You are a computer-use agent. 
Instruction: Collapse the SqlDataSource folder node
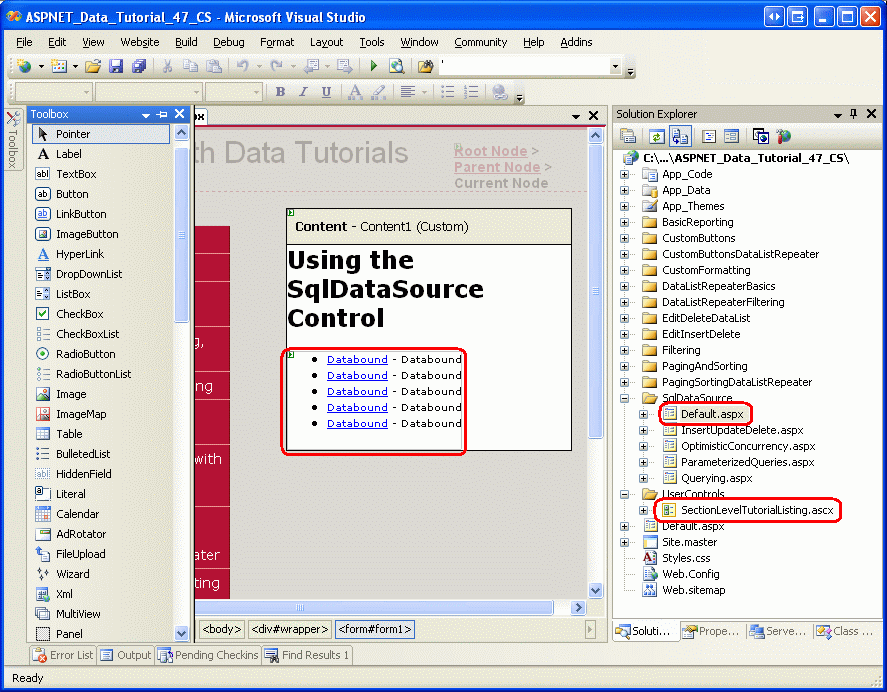pos(625,398)
